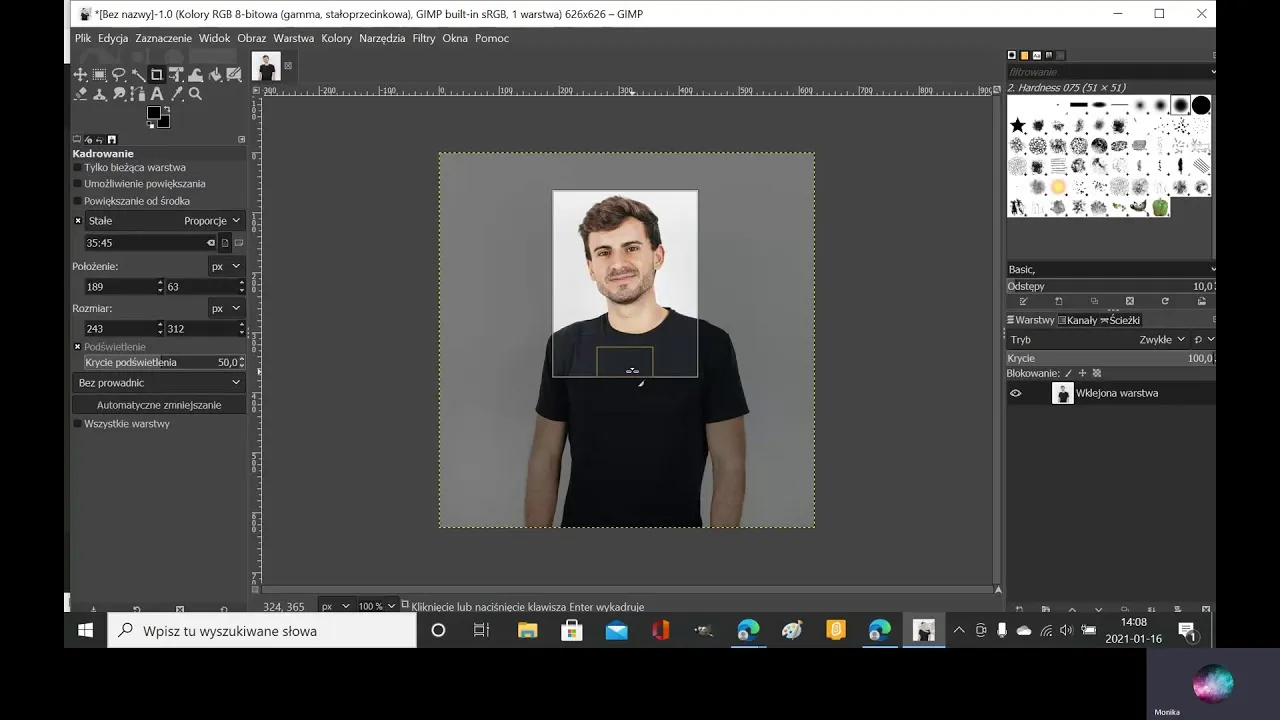1280x720 pixels.
Task: Select the Text tool
Action: tap(157, 94)
